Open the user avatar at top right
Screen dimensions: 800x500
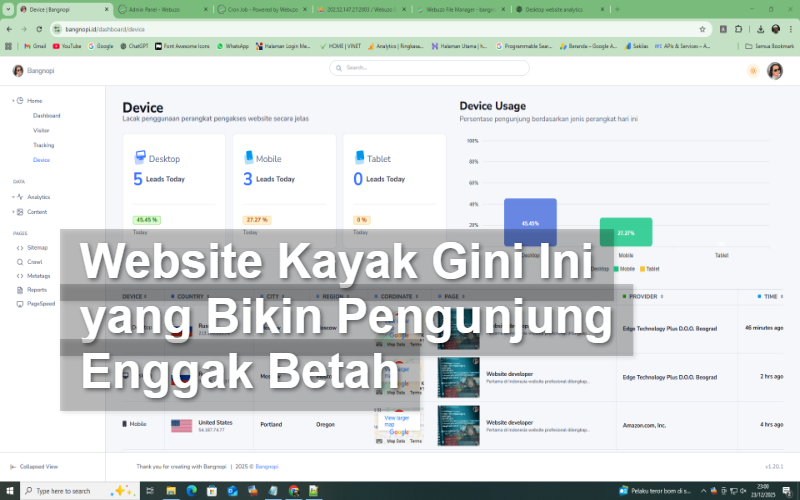tap(775, 71)
